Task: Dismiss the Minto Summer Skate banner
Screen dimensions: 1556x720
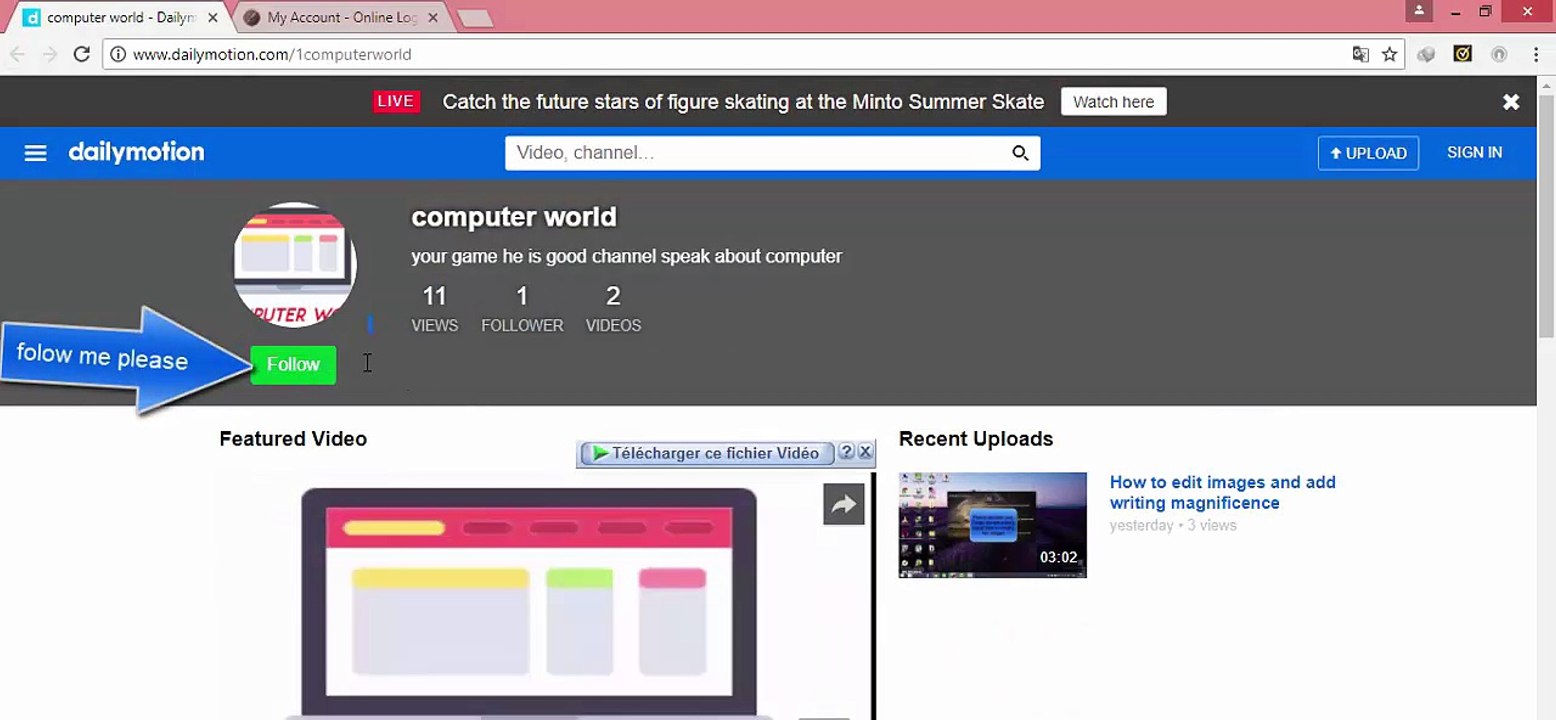Action: (1511, 102)
